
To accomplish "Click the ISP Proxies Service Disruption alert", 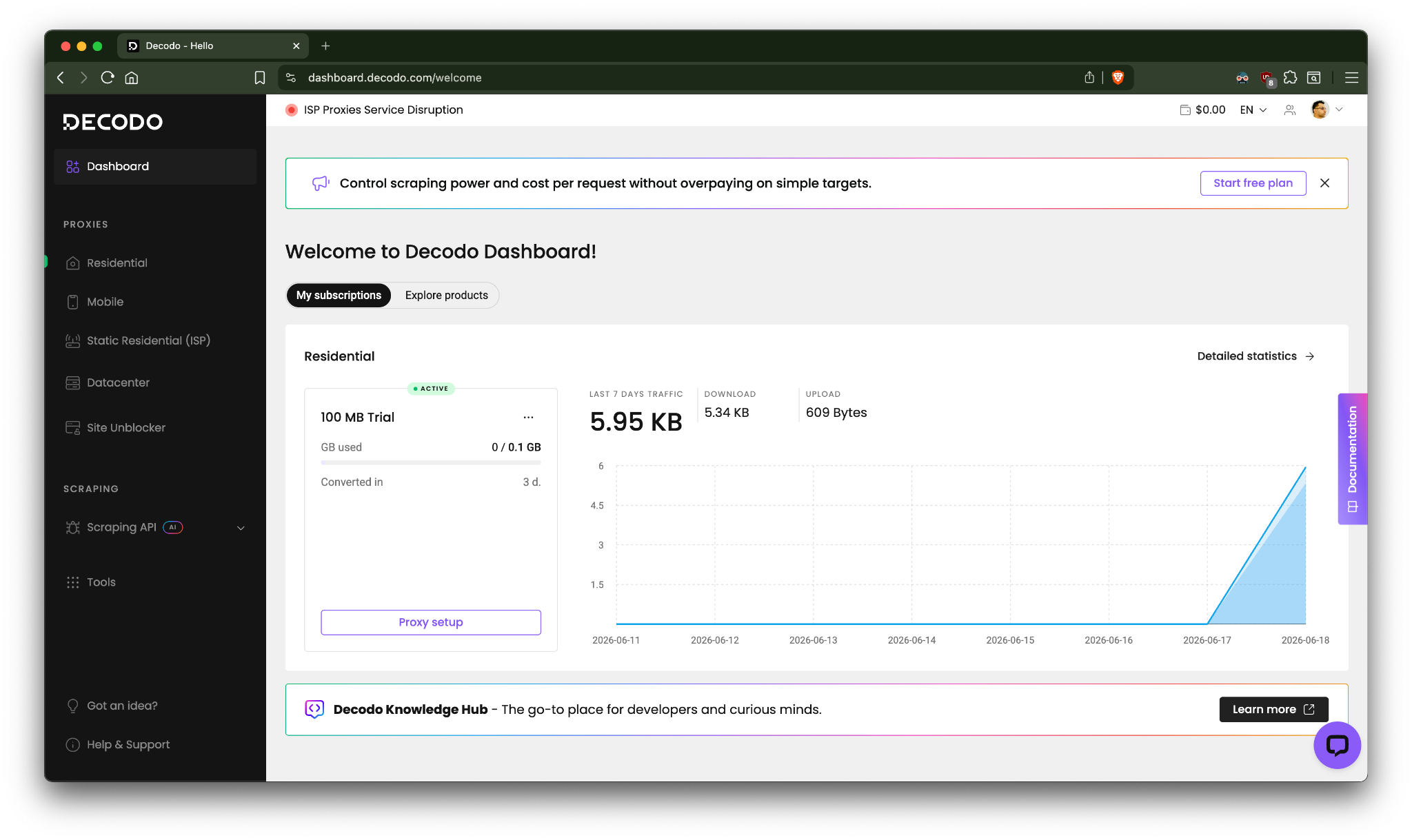I will 383,110.
